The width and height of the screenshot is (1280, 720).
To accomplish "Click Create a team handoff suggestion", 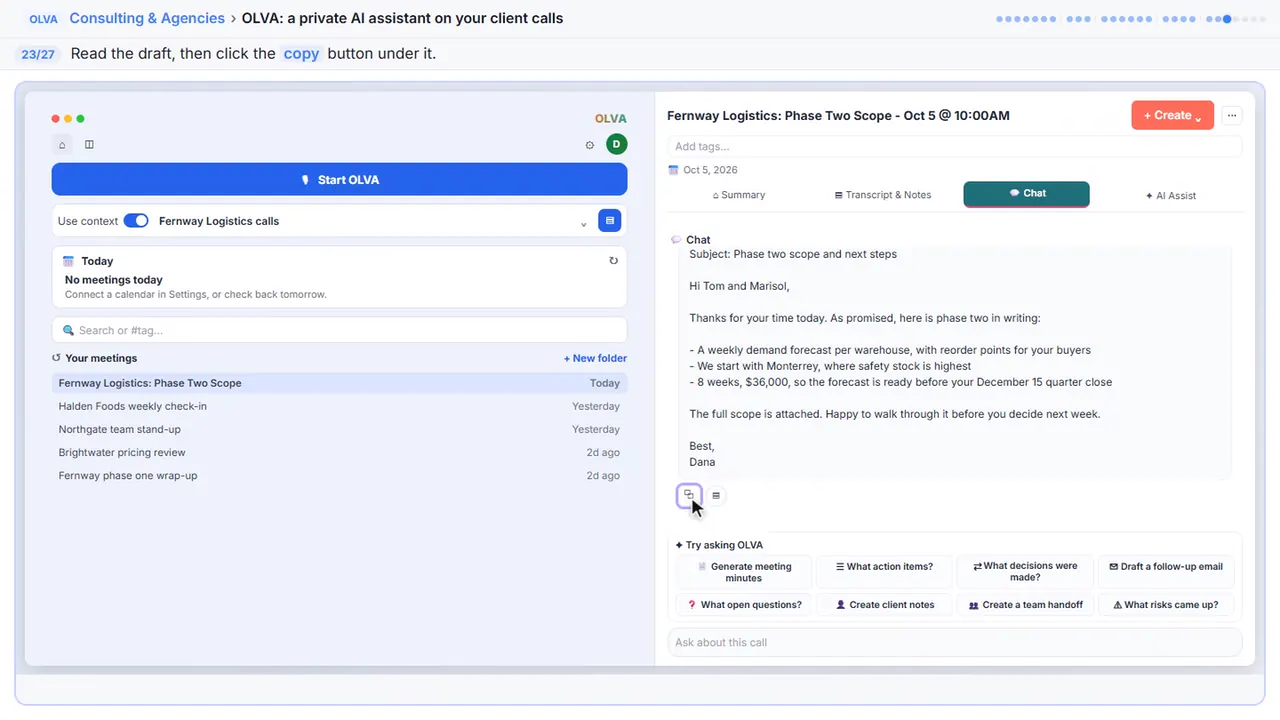I will coord(1025,605).
